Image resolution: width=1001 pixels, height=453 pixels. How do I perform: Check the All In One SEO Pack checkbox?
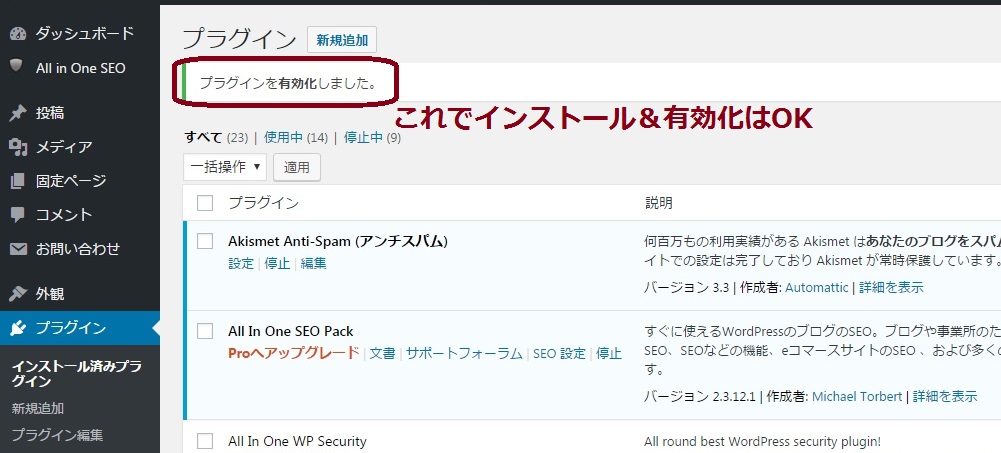(x=205, y=331)
